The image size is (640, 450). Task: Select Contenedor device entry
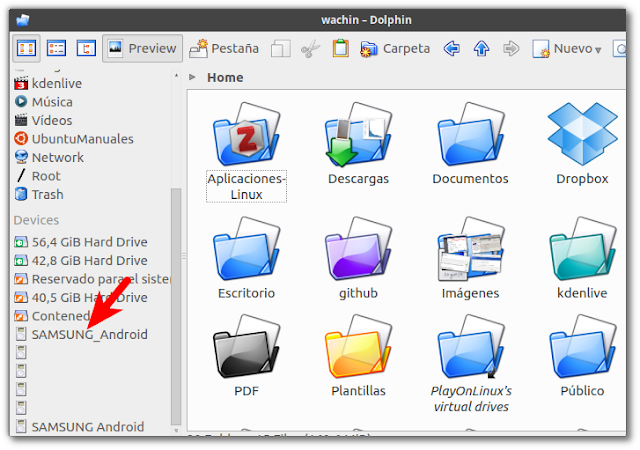click(x=52, y=316)
